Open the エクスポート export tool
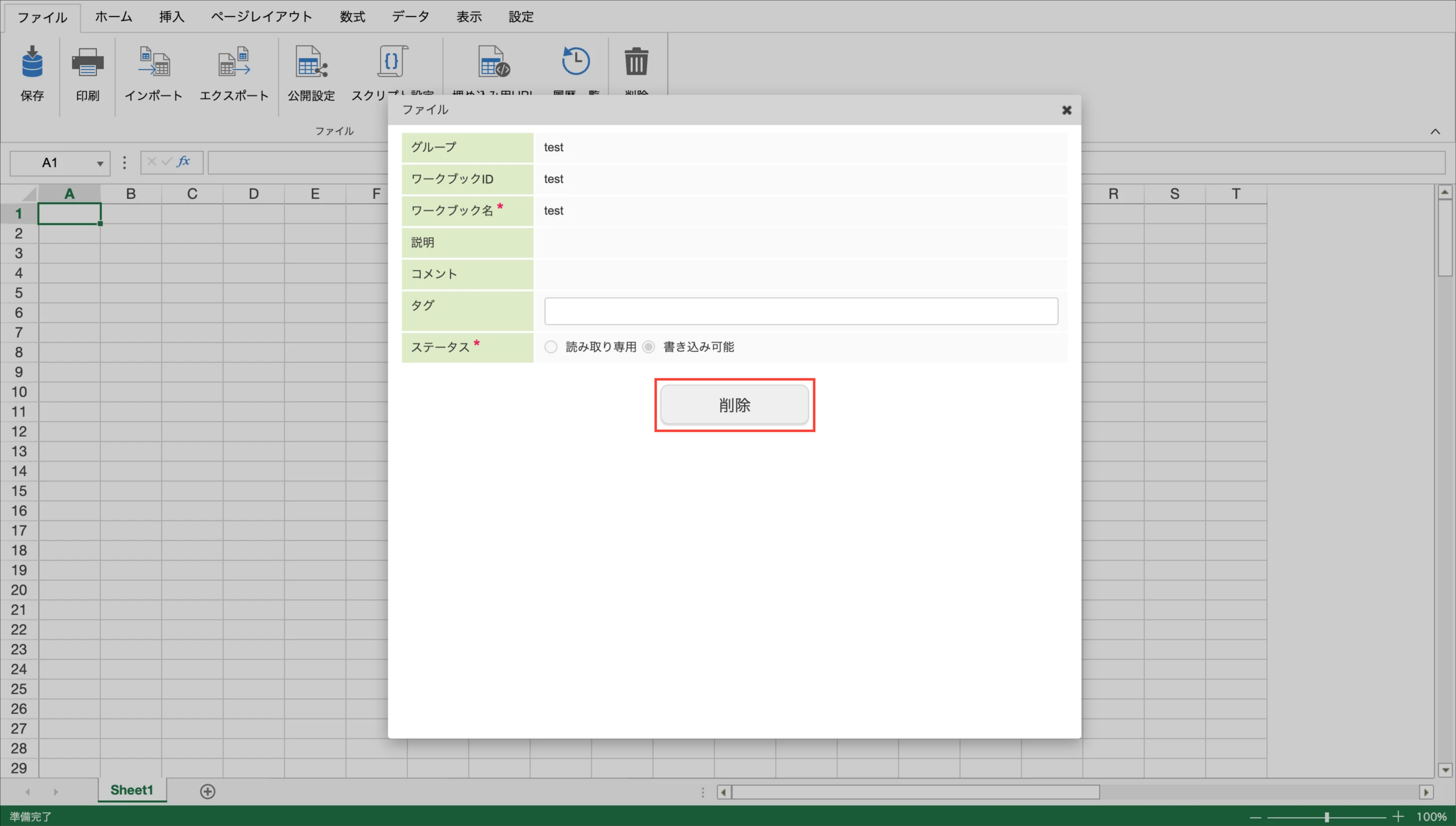Screen dimensions: 1456x826 point(234,62)
